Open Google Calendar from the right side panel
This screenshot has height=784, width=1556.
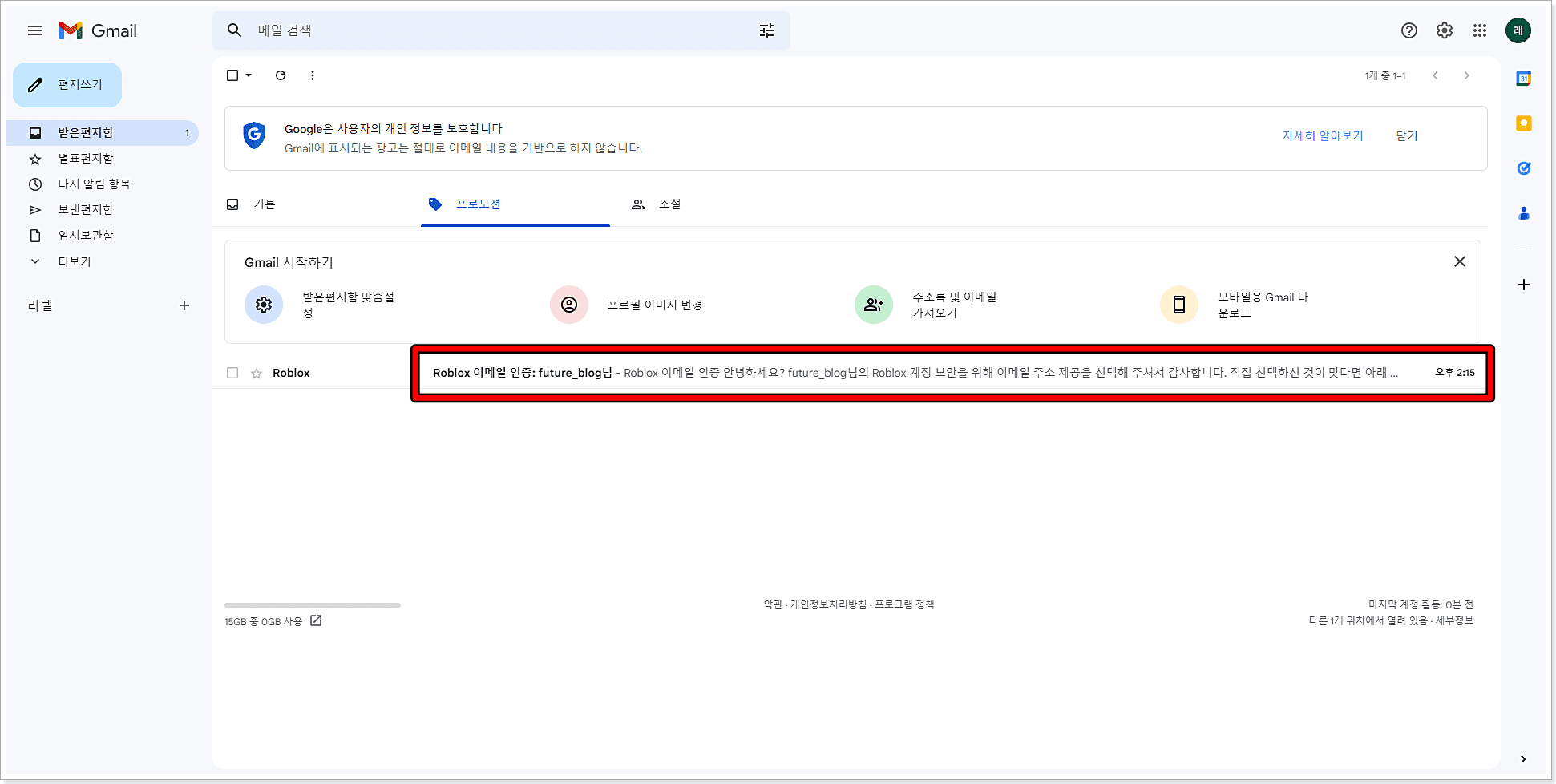point(1523,79)
